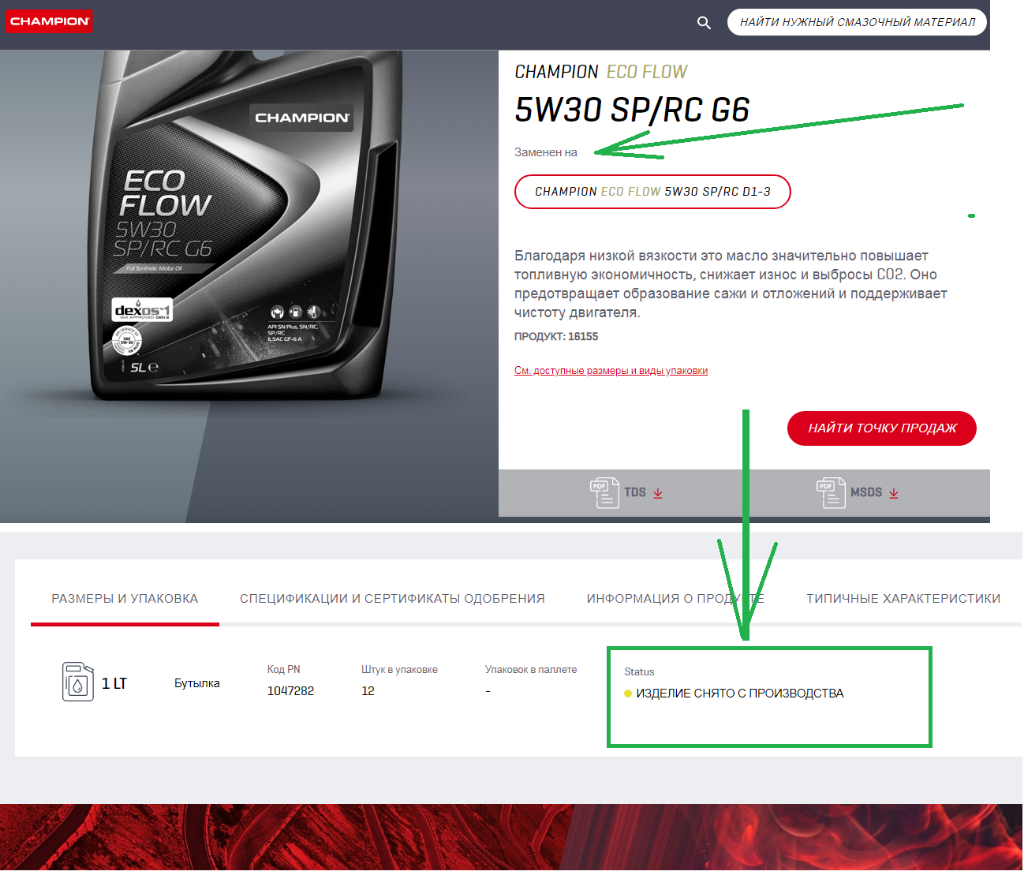Click the PN code value '1047282'
The width and height of the screenshot is (1024, 871).
click(x=291, y=691)
